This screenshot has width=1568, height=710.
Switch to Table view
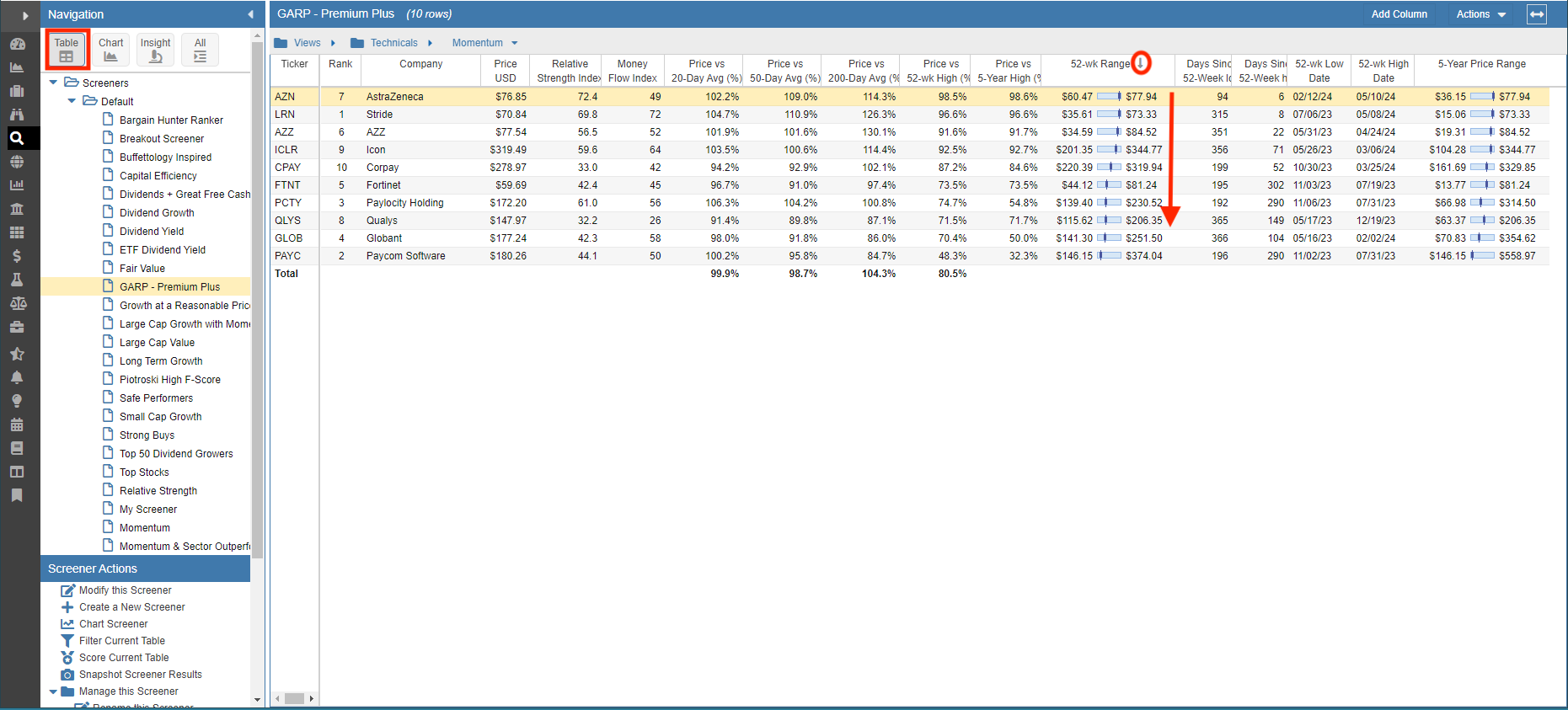pyautogui.click(x=67, y=50)
